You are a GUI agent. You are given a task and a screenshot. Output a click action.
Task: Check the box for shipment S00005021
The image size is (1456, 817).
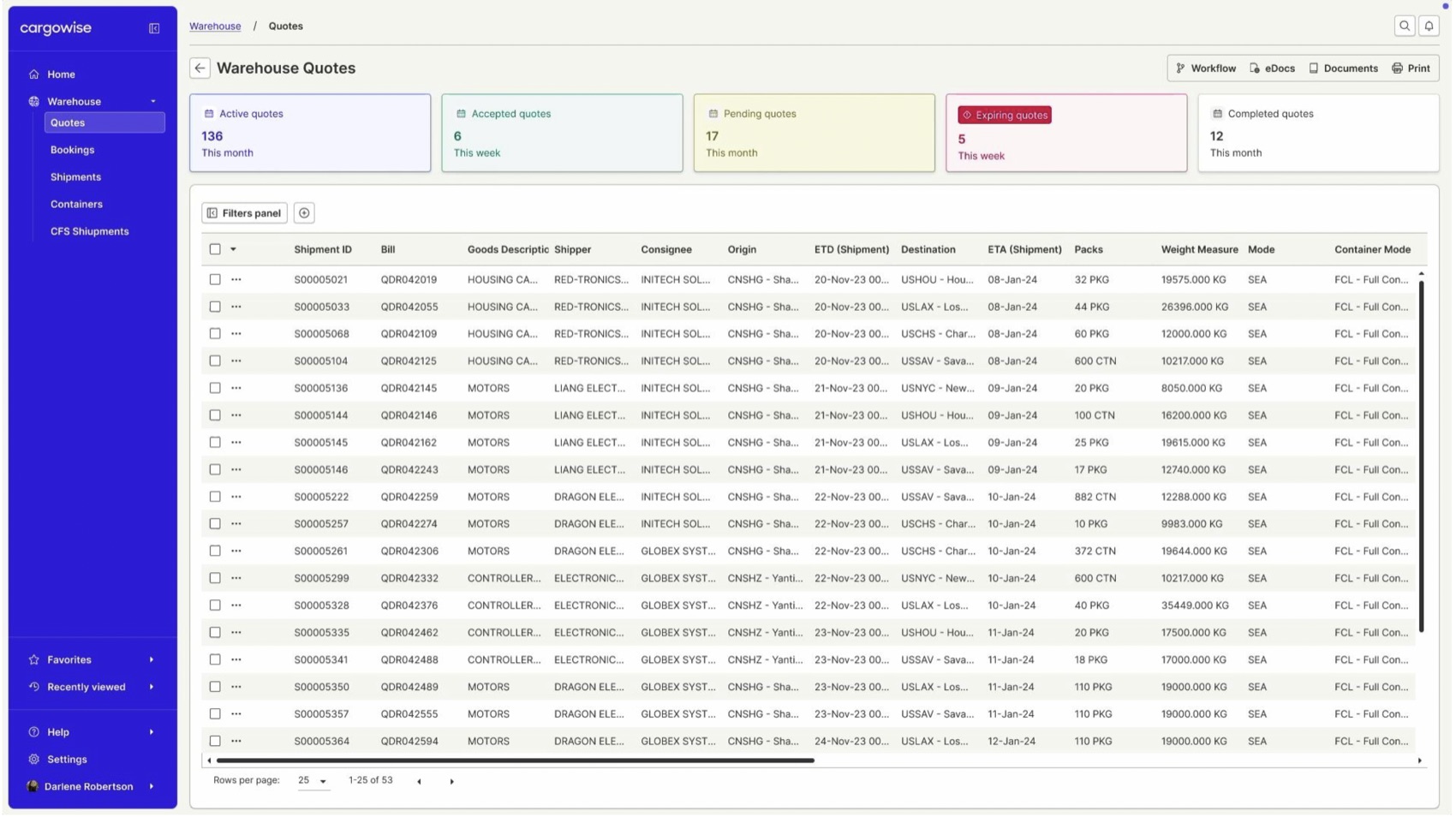click(x=215, y=280)
